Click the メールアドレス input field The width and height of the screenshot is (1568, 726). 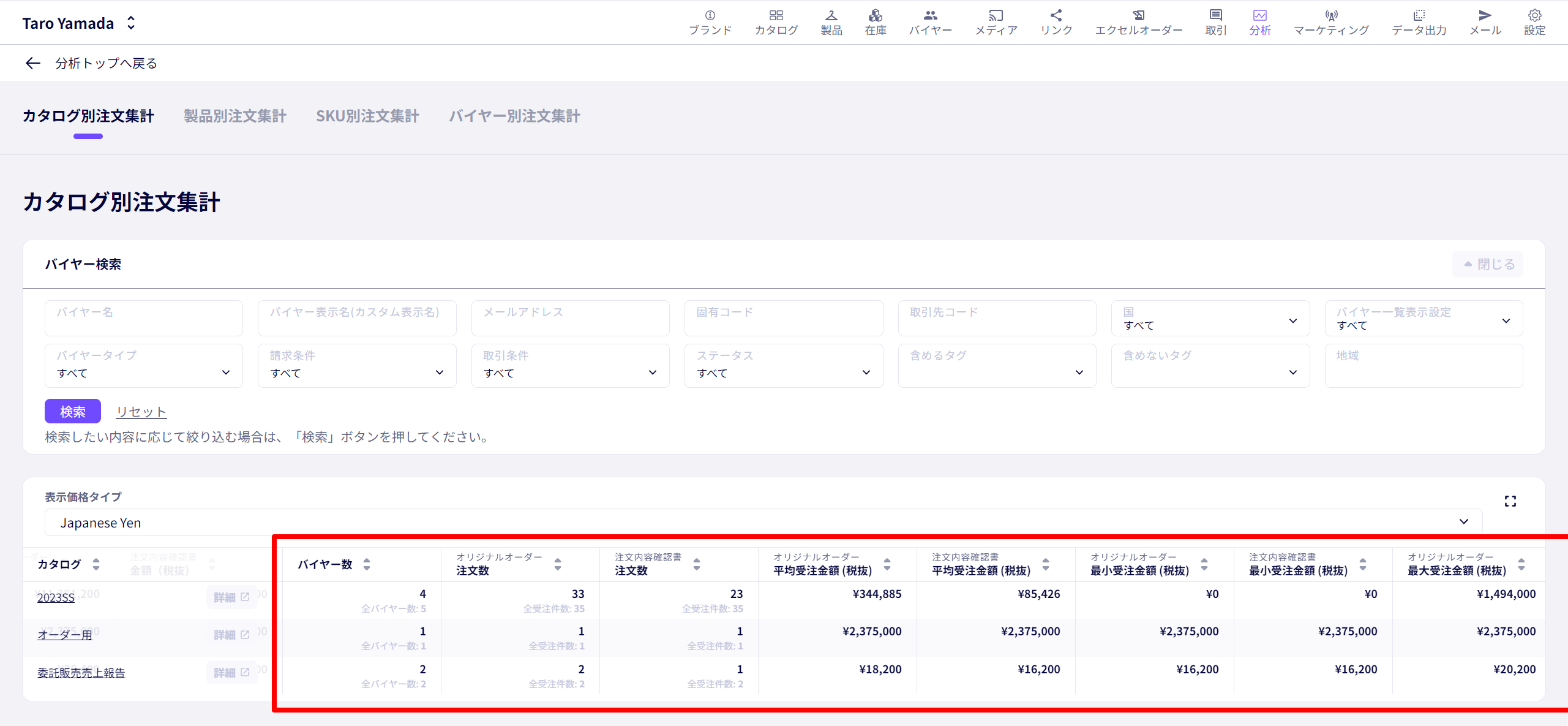click(570, 318)
